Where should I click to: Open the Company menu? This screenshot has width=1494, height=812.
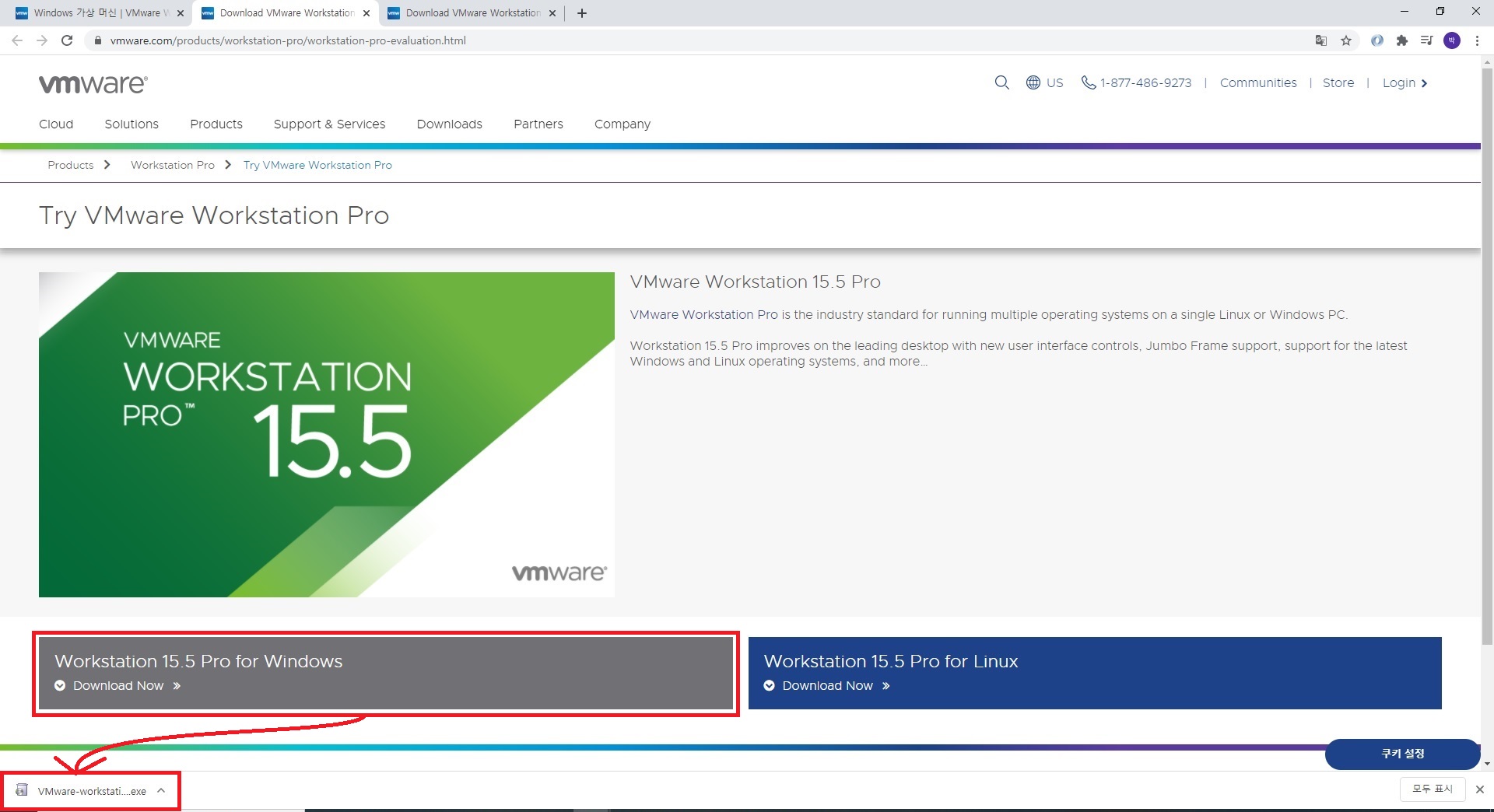click(622, 124)
